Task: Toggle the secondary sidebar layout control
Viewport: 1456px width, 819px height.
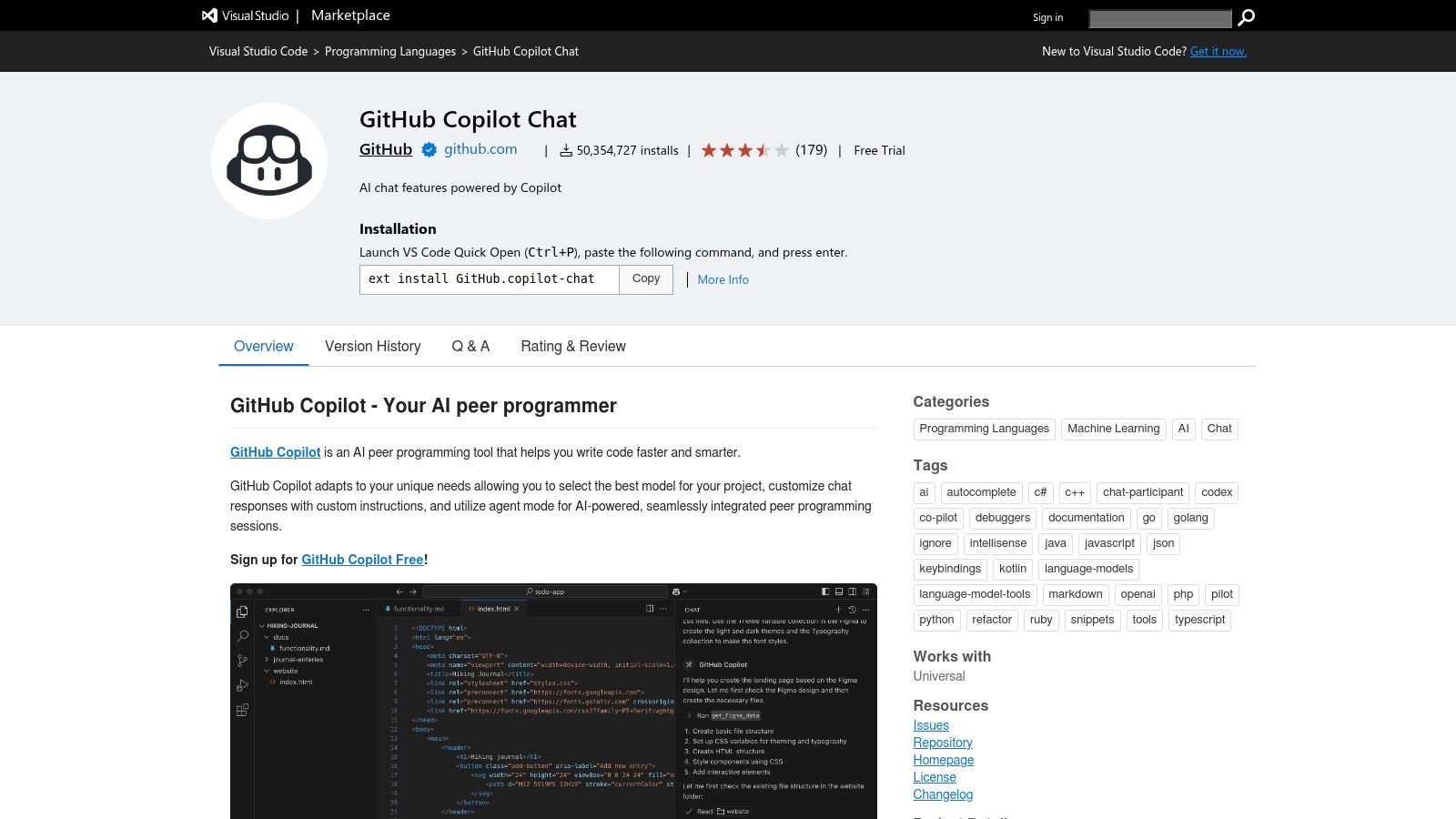Action: tap(852, 592)
